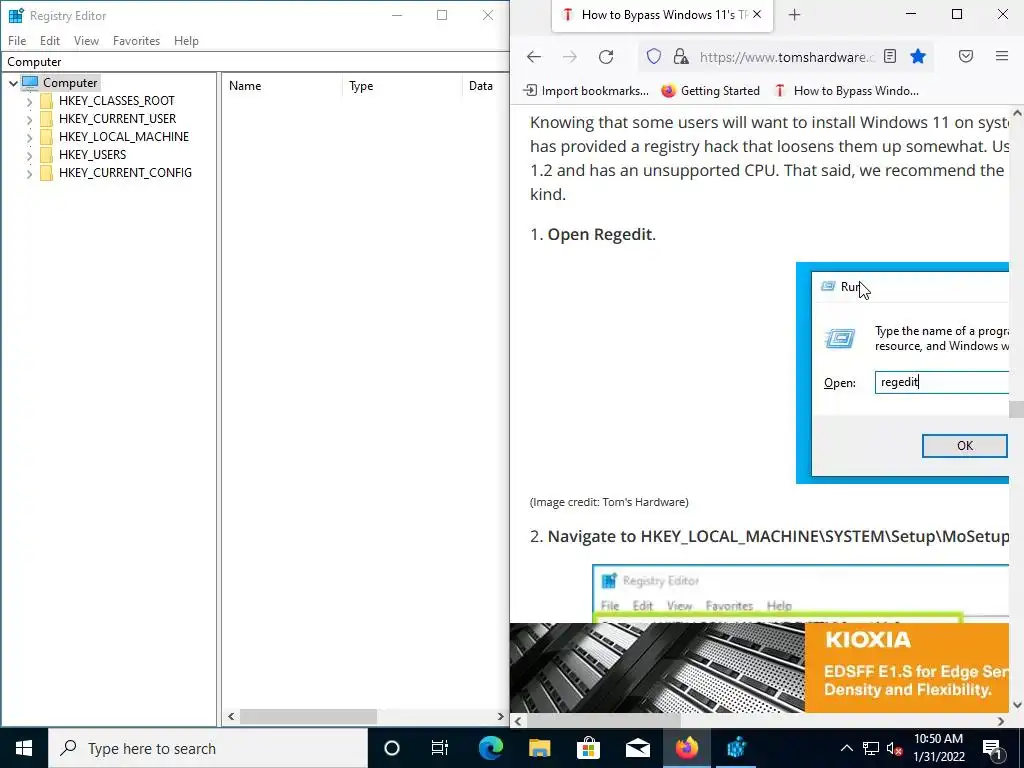Screen dimensions: 1024x768
Task: Click the Kioxia EDSFF advertisement banner
Action: tap(760, 667)
